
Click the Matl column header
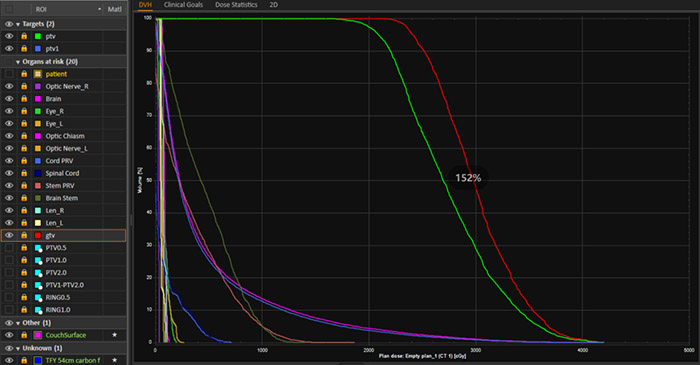coord(114,9)
